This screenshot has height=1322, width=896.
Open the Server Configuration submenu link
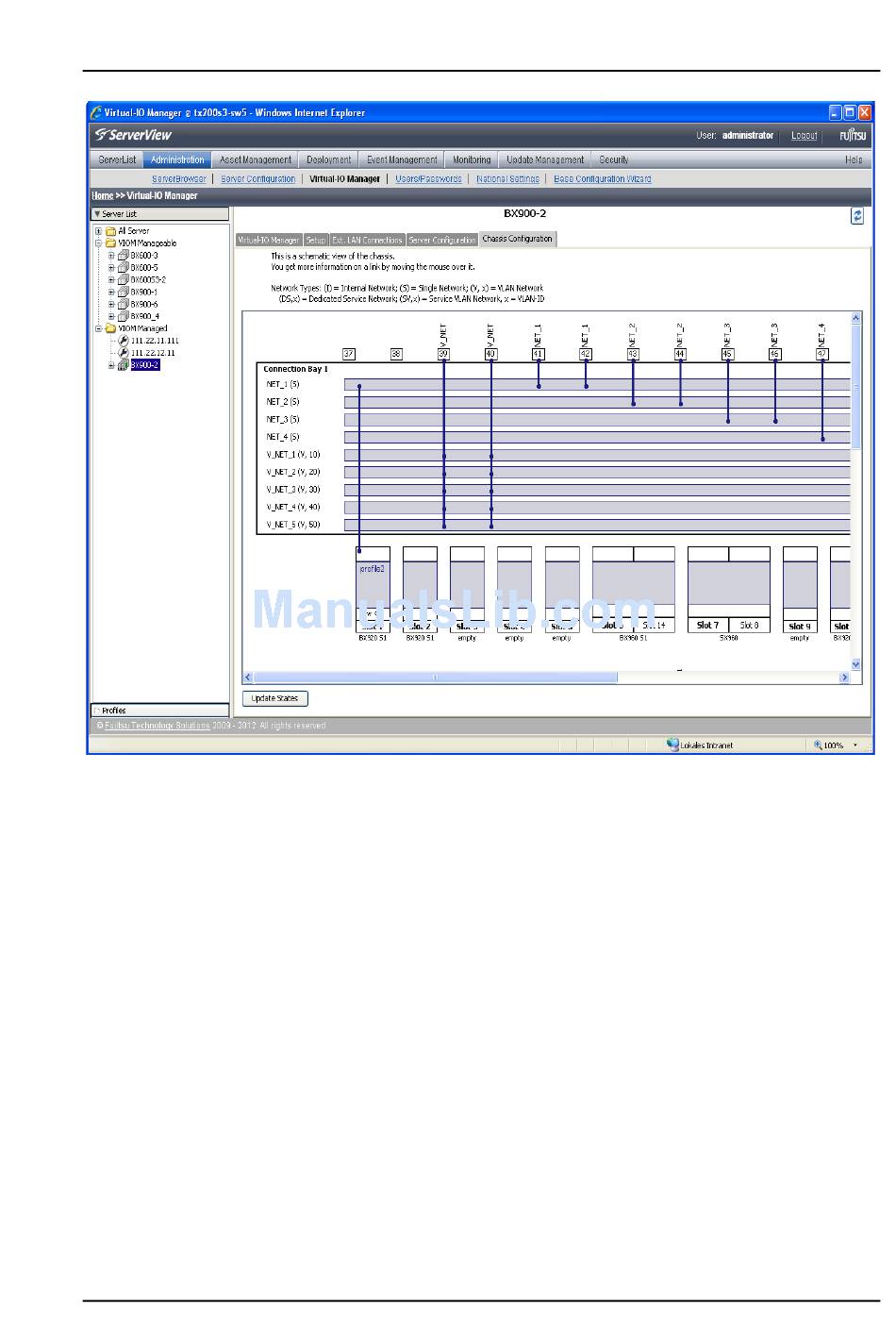coord(257,178)
